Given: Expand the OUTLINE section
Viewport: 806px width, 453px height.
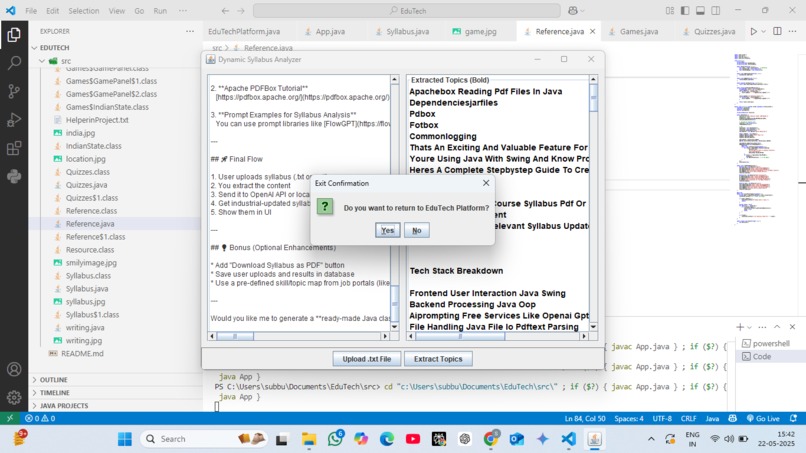Looking at the screenshot, I should pyautogui.click(x=53, y=379).
